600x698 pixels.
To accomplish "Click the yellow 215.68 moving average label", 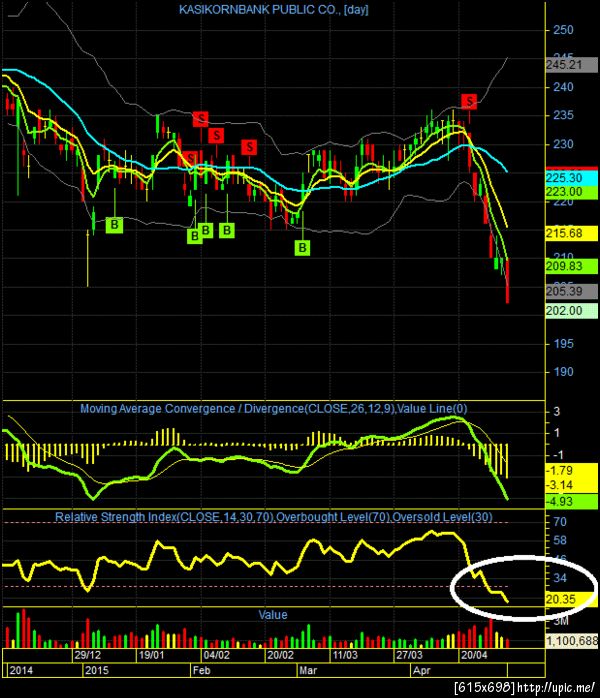I will (x=572, y=233).
